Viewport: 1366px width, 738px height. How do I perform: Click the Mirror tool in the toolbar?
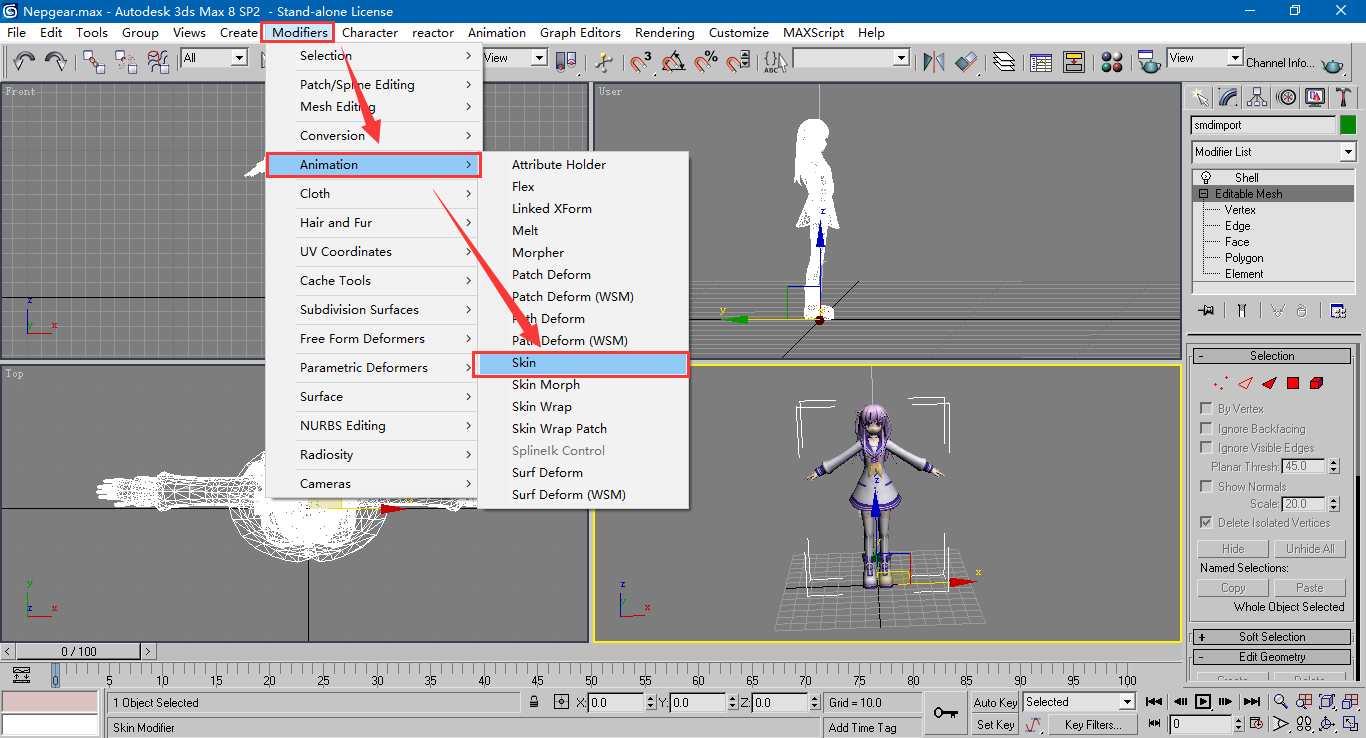click(934, 61)
